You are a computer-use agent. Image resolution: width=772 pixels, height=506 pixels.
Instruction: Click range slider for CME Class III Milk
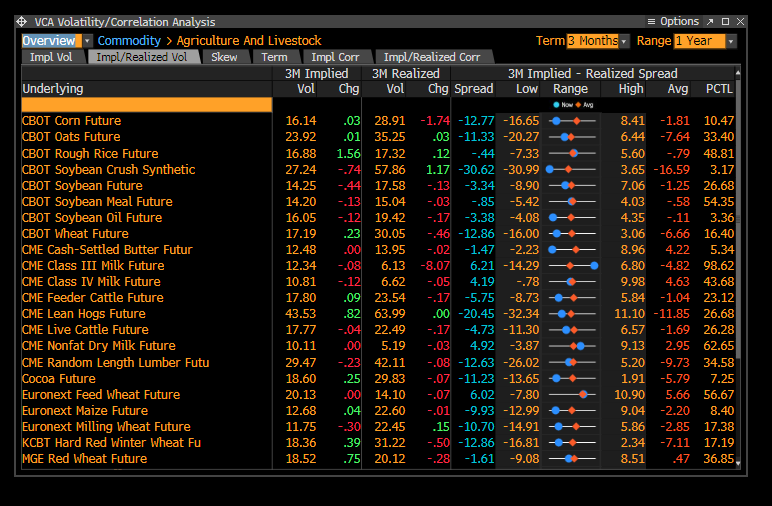pyautogui.click(x=573, y=266)
